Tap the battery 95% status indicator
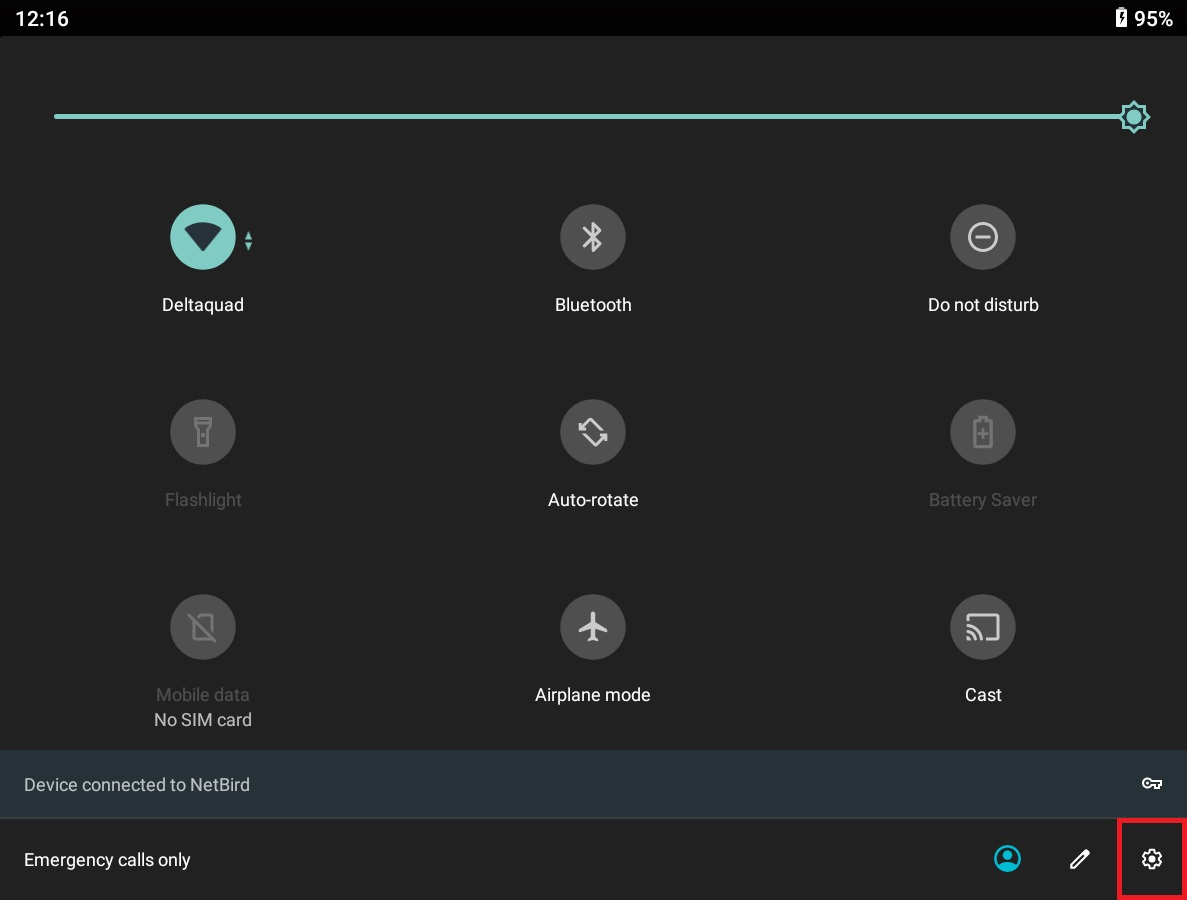Image resolution: width=1187 pixels, height=900 pixels. [1144, 18]
